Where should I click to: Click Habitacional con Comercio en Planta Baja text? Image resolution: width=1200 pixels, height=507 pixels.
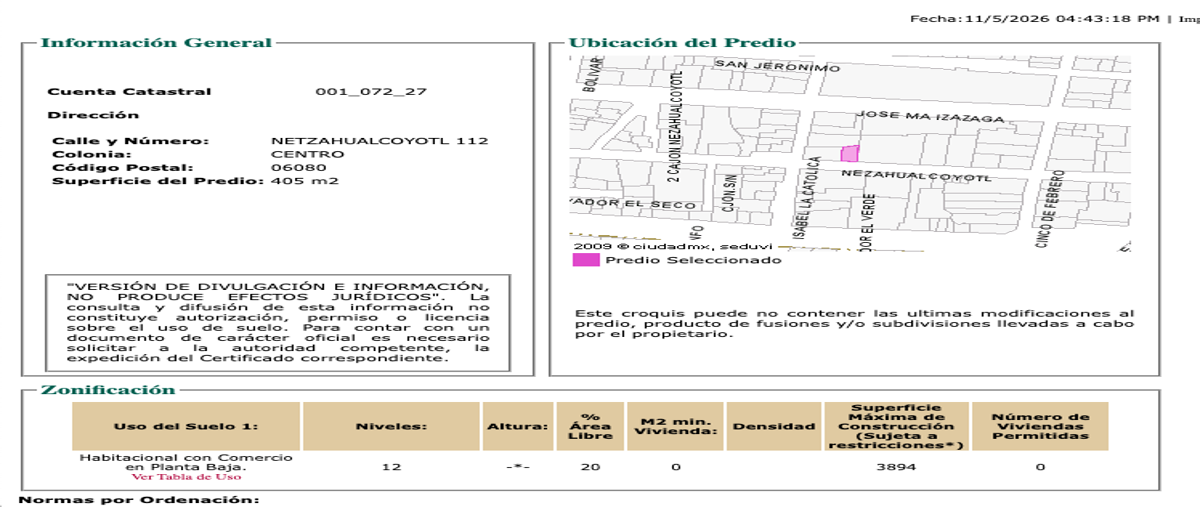click(x=186, y=462)
